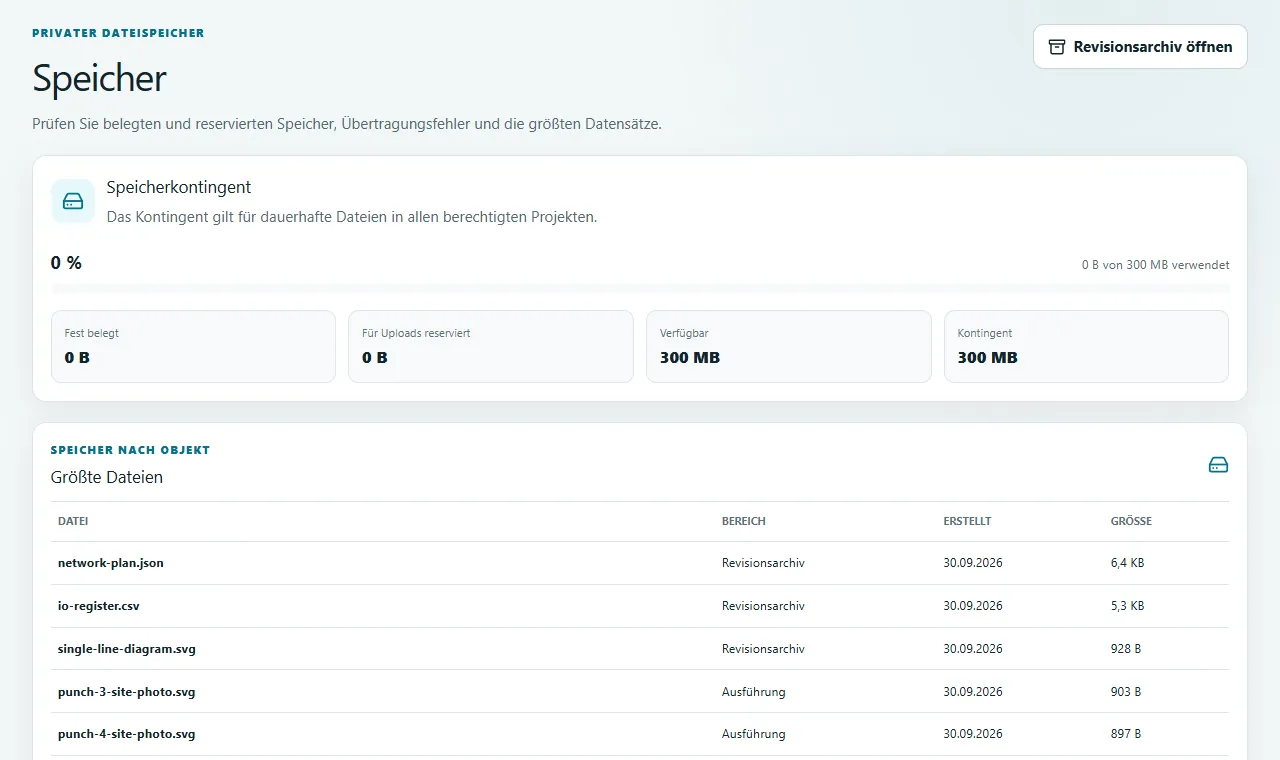Select the single-line-diagram.svg file name
The height and width of the screenshot is (760, 1280).
point(127,649)
